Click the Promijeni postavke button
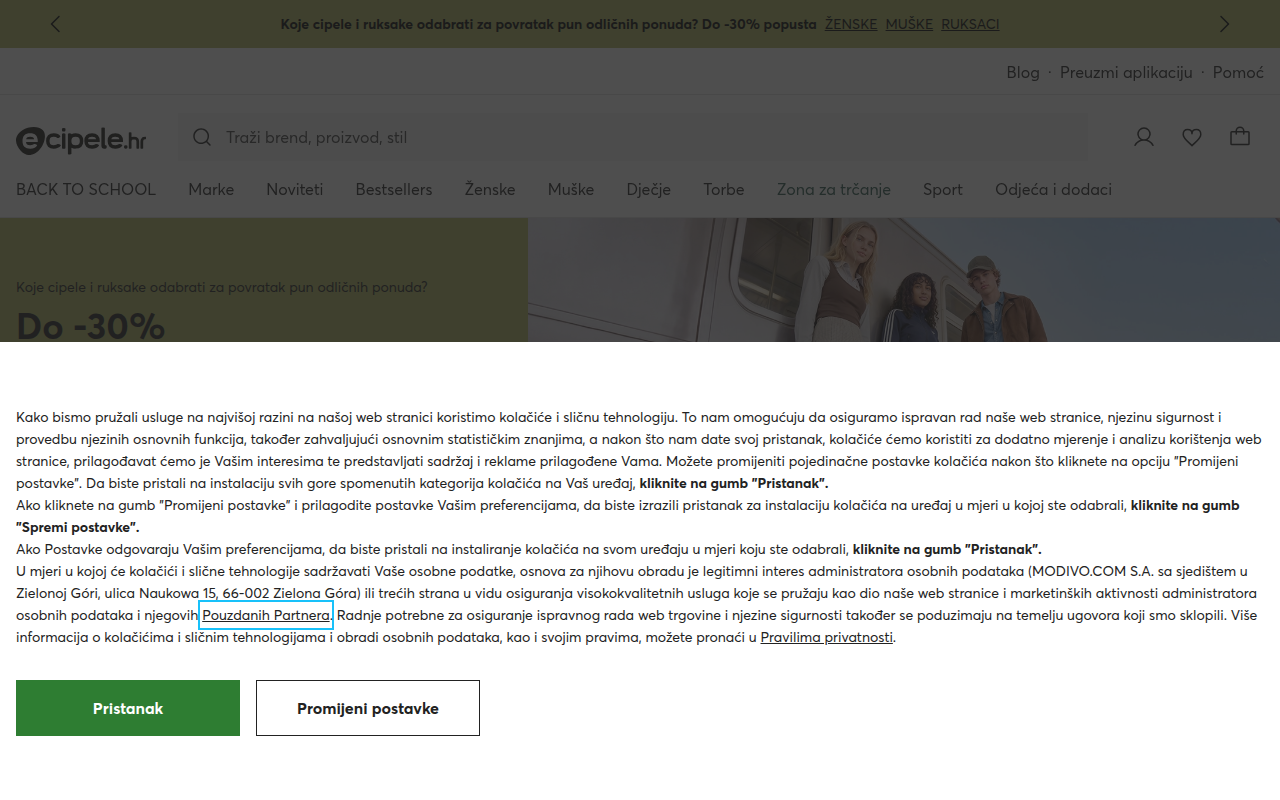Screen dimensions: 1280x800 tap(368, 708)
